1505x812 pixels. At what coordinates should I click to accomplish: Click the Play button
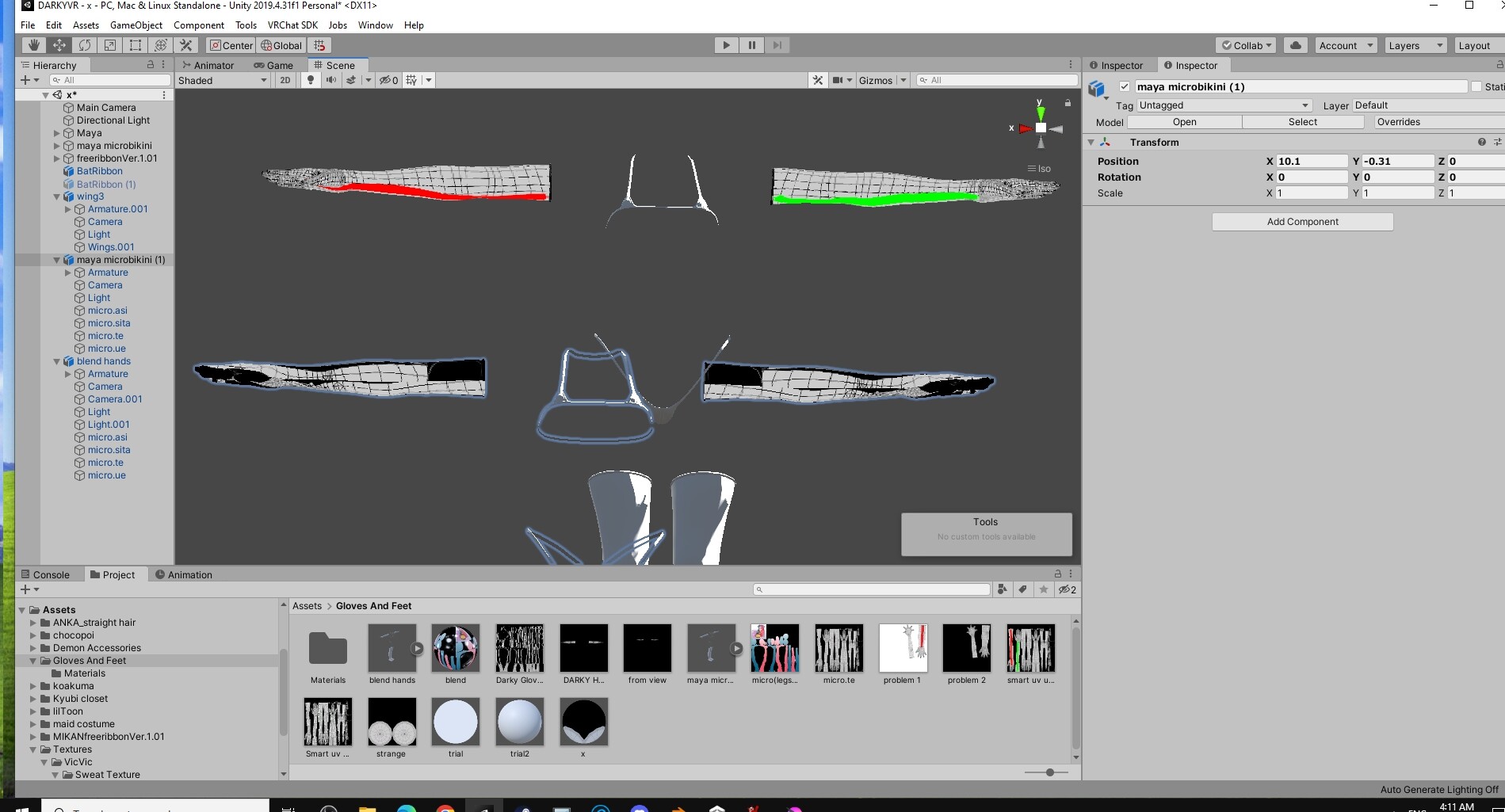pos(726,45)
